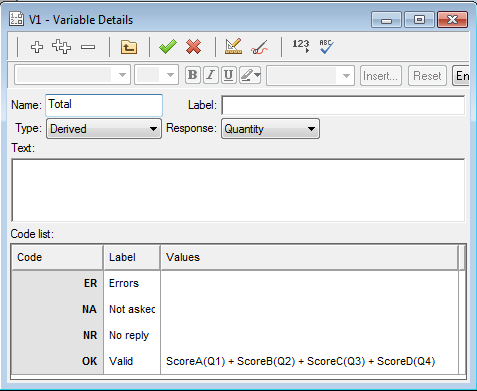
Task: Open the Type dropdown showing Derived
Action: 104,129
